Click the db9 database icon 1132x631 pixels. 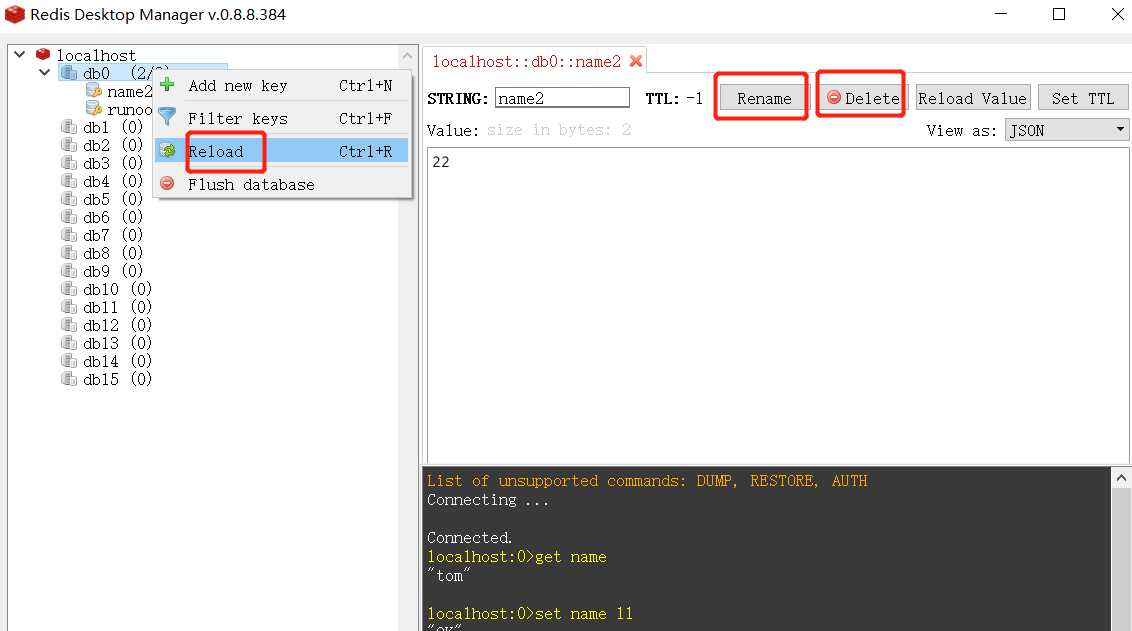click(69, 271)
